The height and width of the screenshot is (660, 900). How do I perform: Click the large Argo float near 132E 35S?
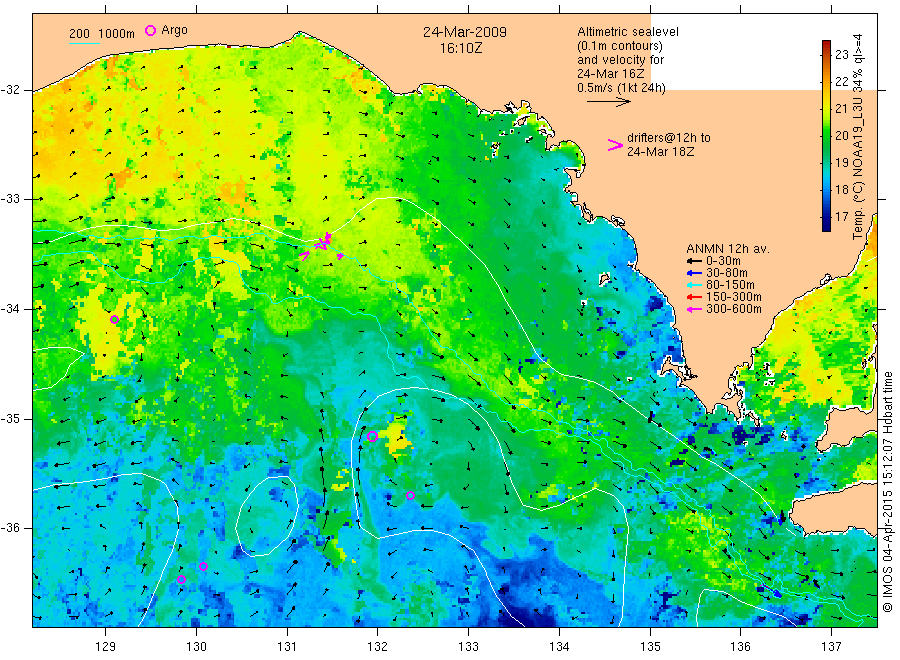pyautogui.click(x=372, y=436)
